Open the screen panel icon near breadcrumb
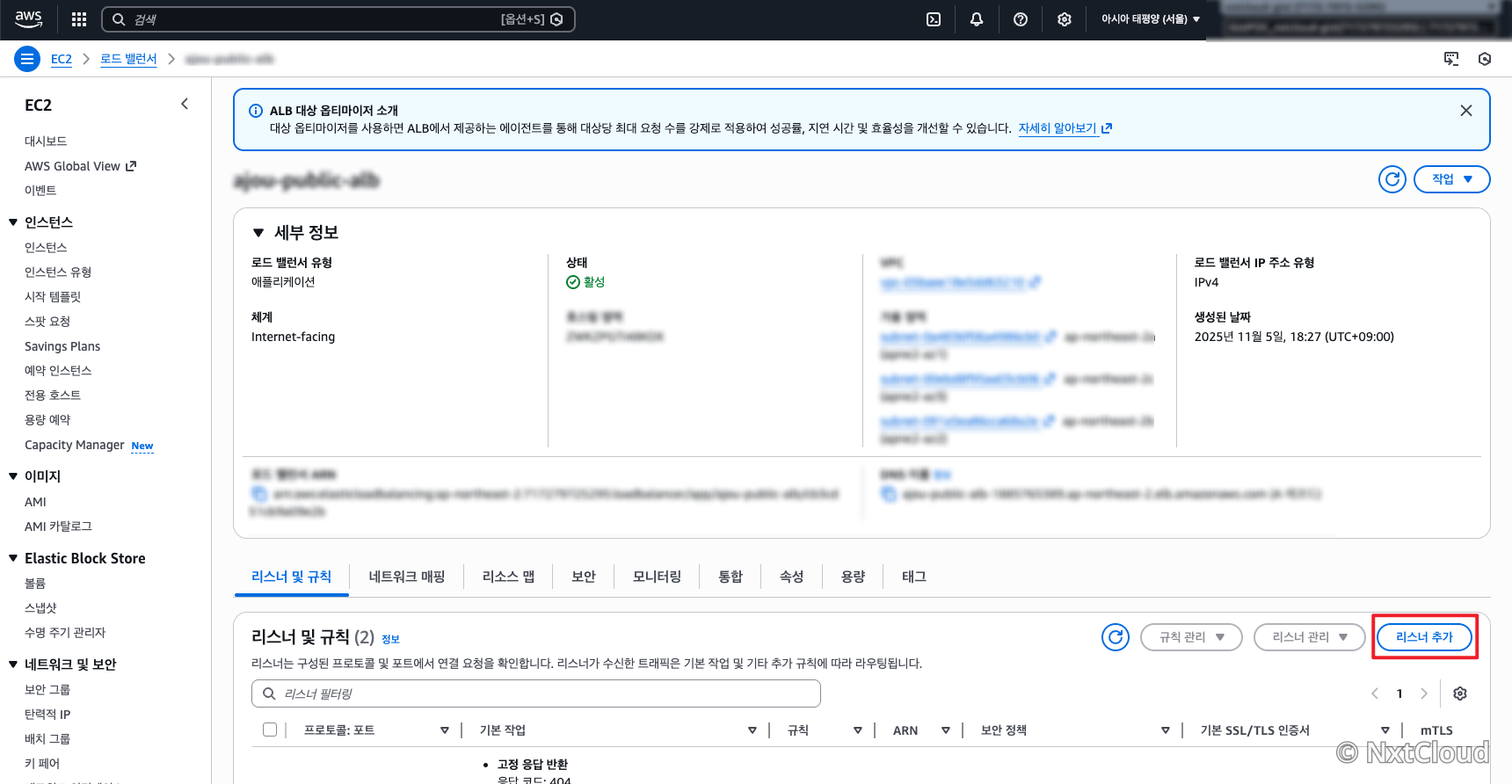Screen dimensions: 1512x784 tap(1451, 59)
